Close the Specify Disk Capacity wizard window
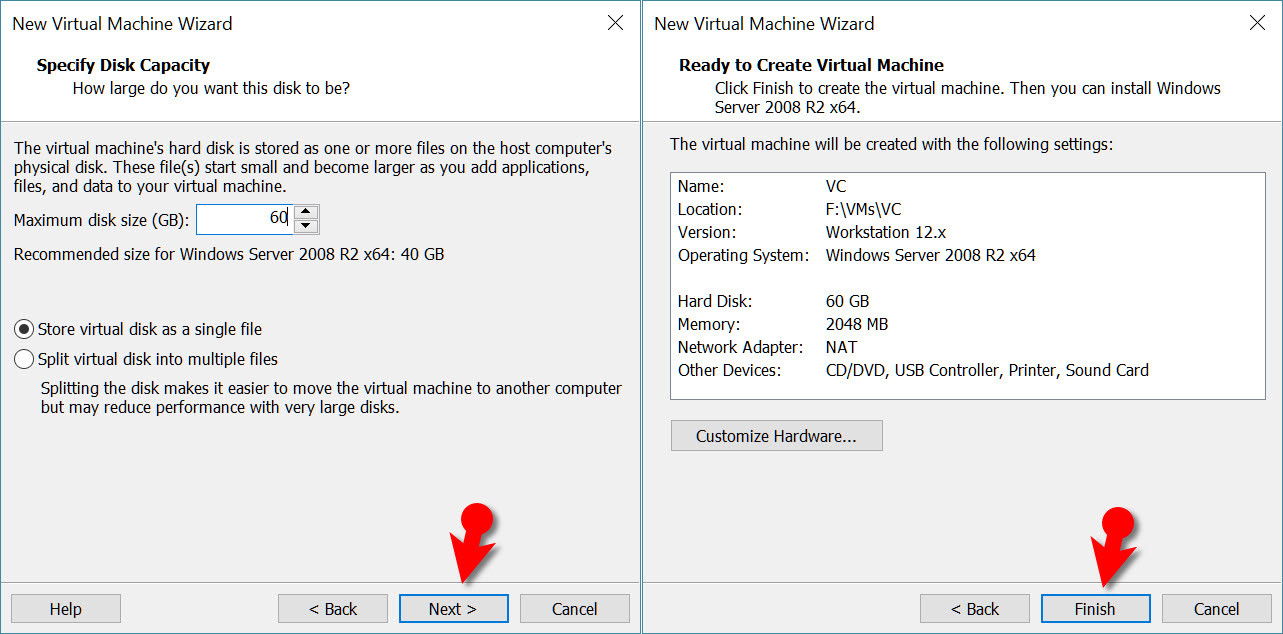 tap(616, 22)
